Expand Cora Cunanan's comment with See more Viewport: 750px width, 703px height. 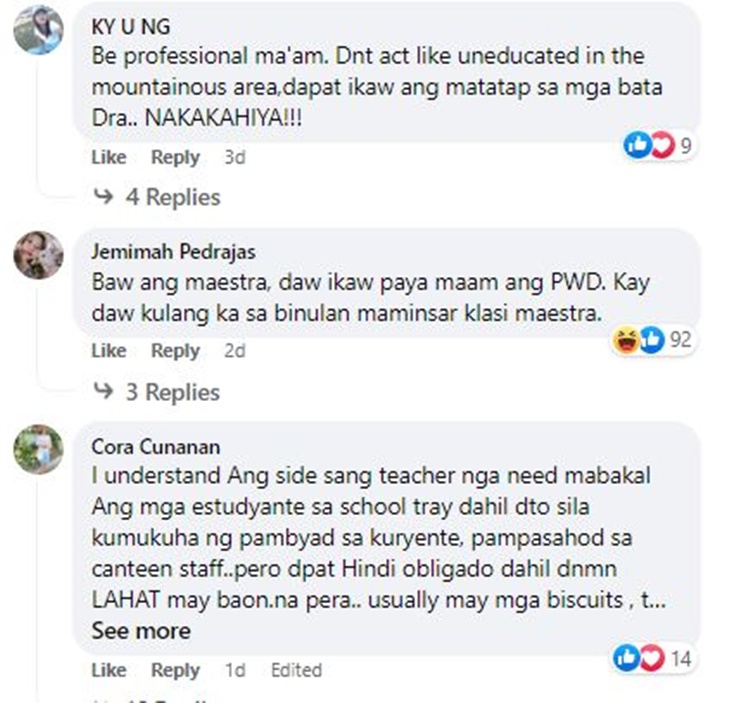click(141, 631)
